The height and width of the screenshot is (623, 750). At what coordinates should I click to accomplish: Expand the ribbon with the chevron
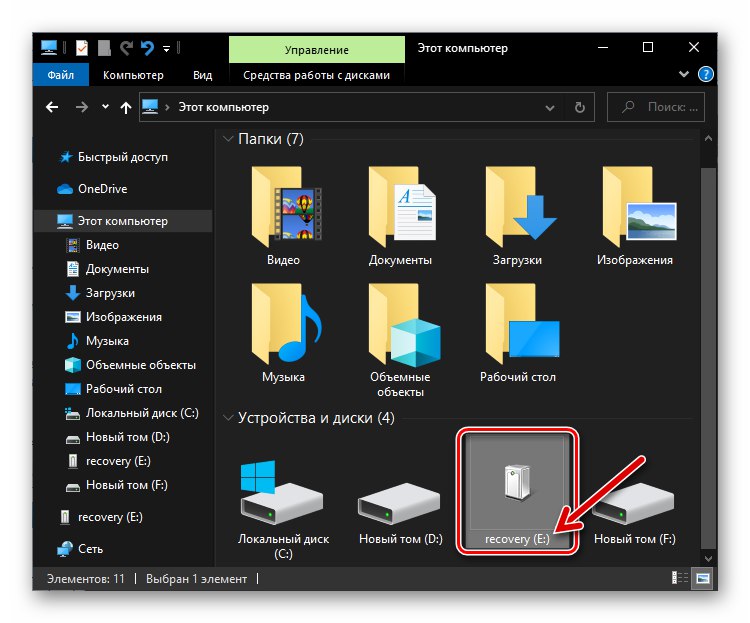click(x=684, y=74)
